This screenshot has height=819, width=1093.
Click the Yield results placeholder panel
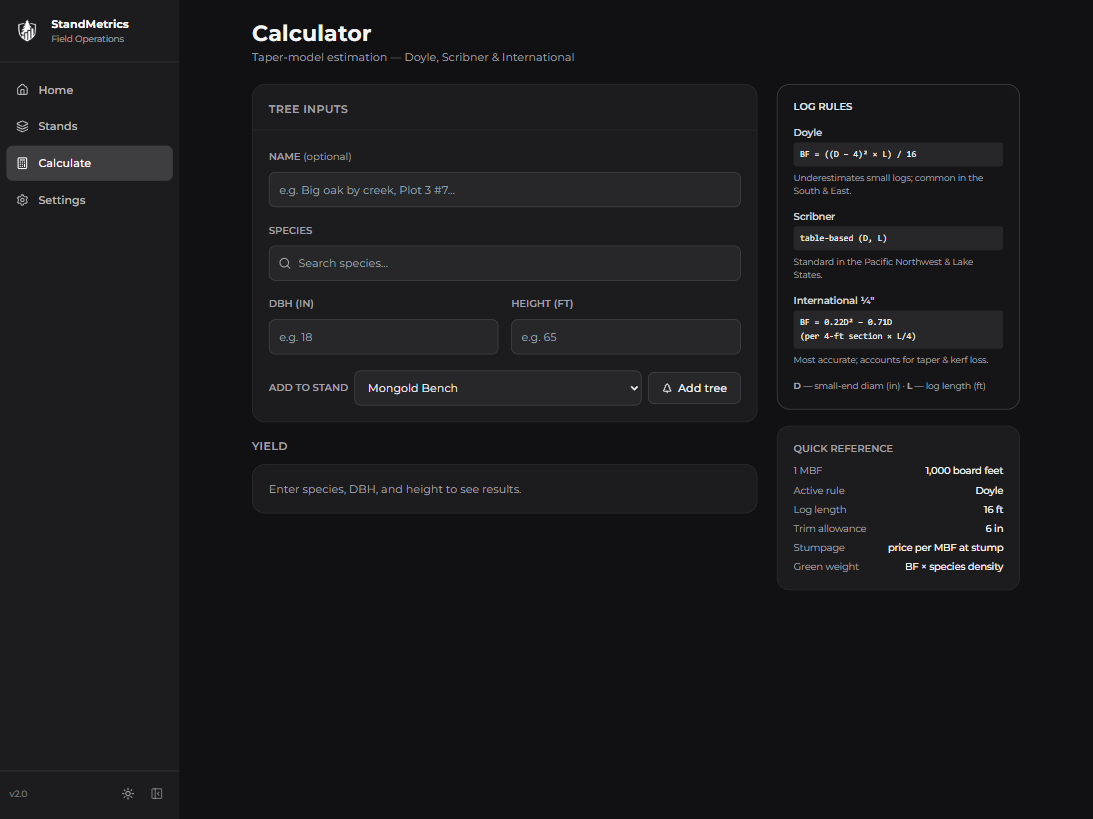pyautogui.click(x=504, y=489)
